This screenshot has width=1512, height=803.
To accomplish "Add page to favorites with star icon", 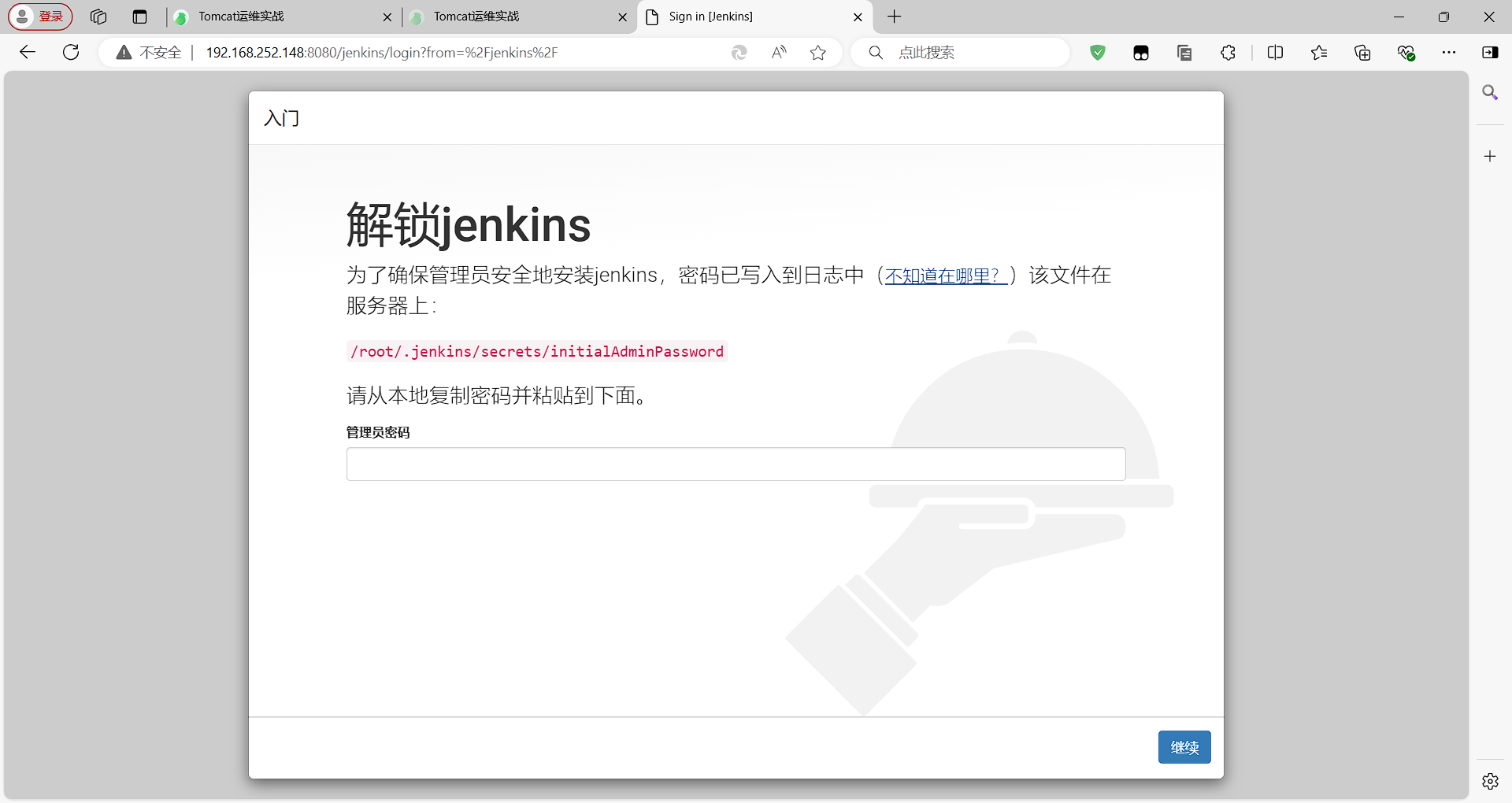I will 818,53.
